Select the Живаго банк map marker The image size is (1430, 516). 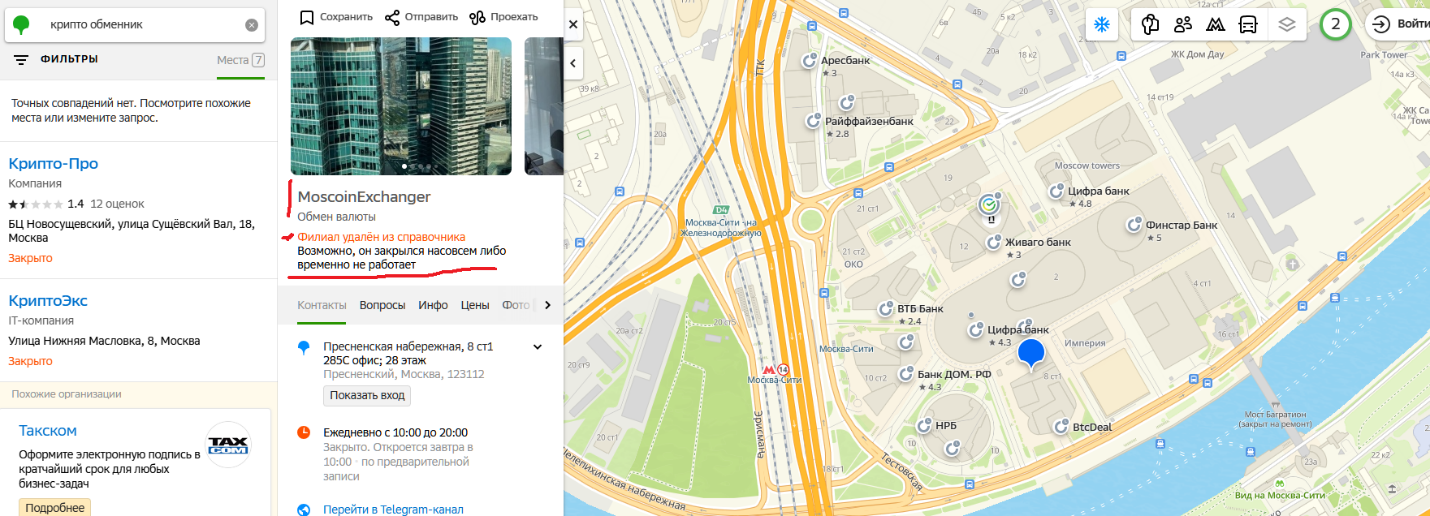993,242
